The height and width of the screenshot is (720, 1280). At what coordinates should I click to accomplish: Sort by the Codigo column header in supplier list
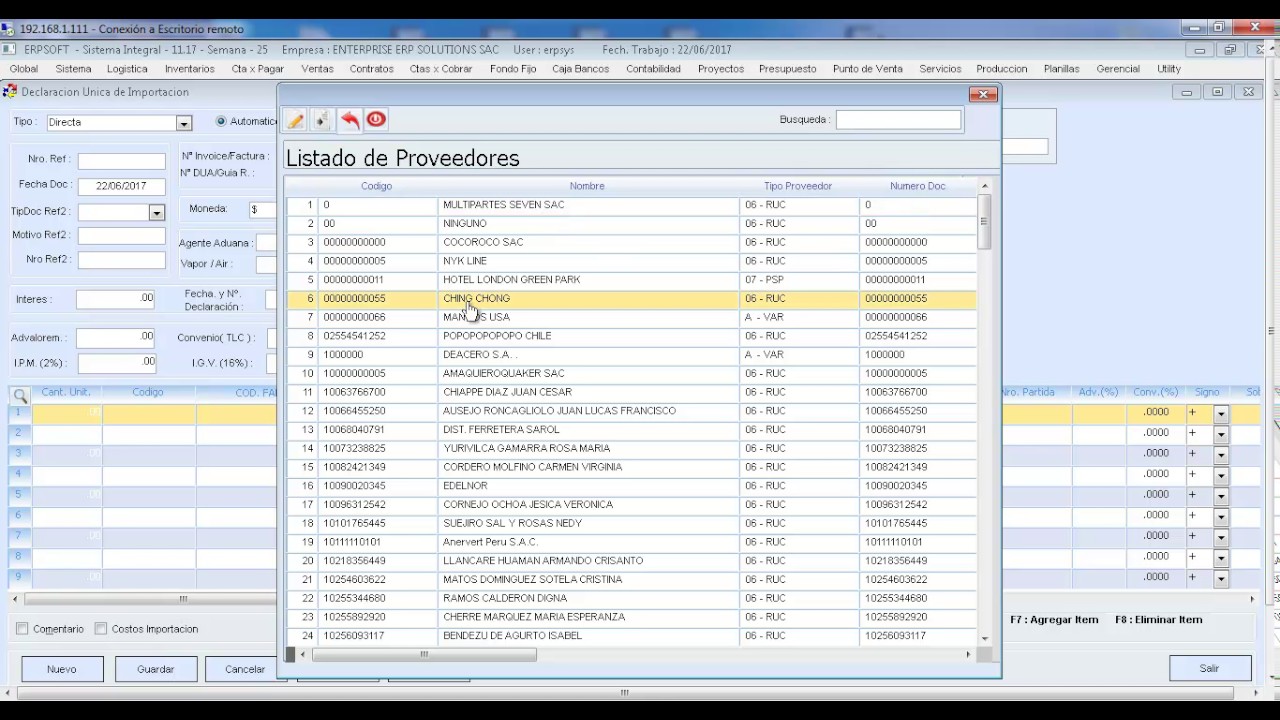tap(377, 186)
